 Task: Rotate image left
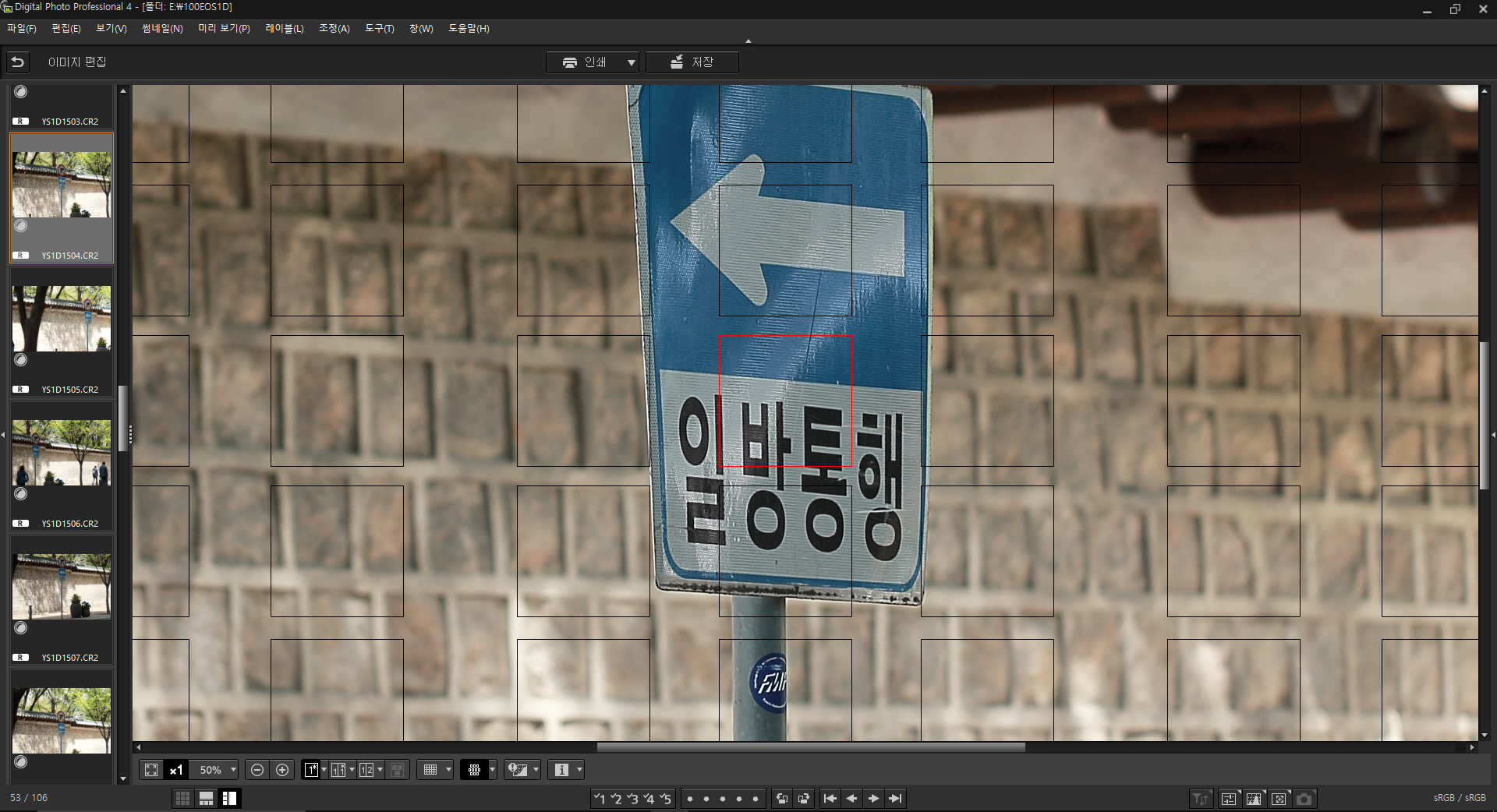pos(782,798)
